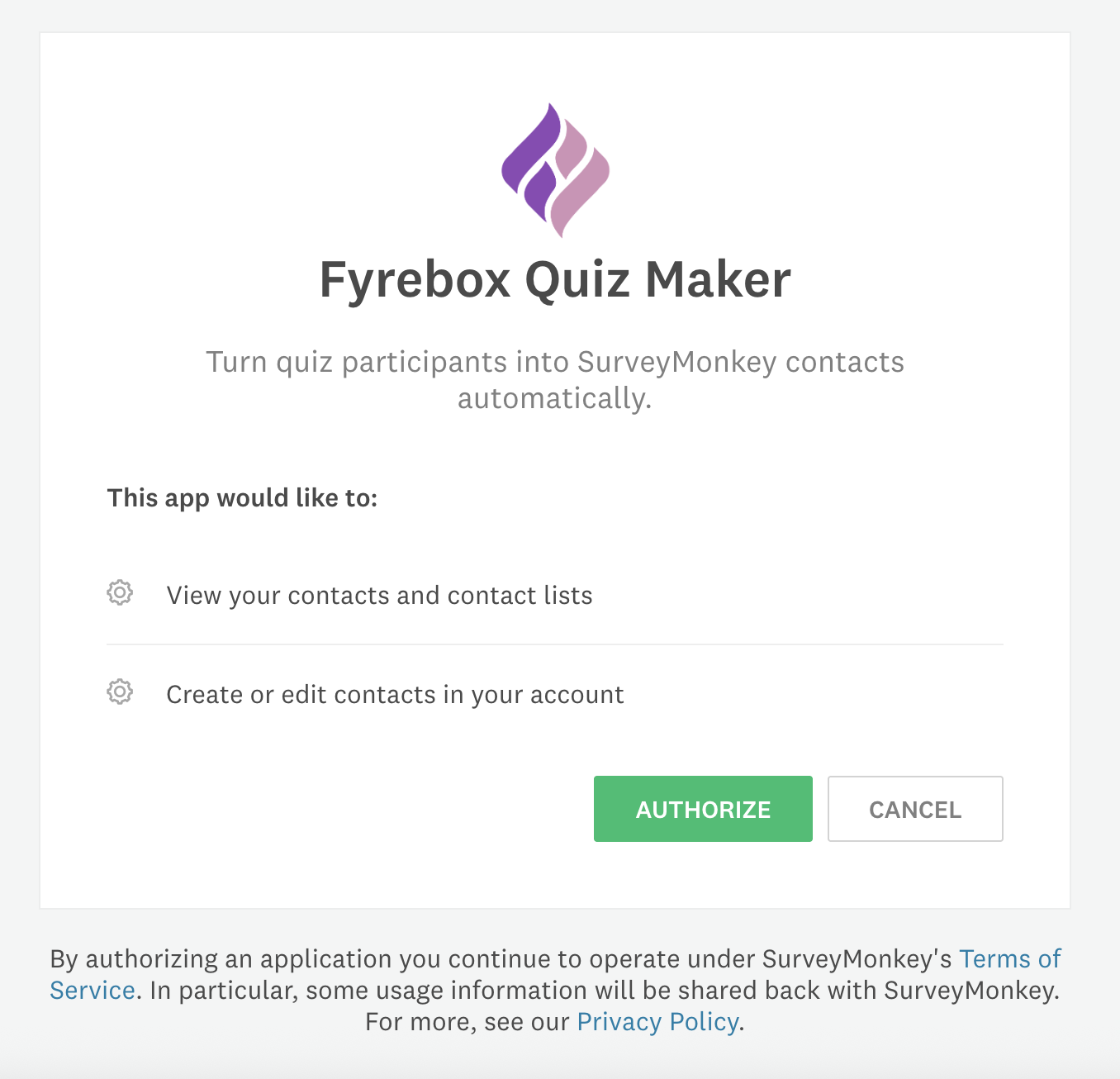Click the Turn quiz participants description text

click(x=555, y=362)
